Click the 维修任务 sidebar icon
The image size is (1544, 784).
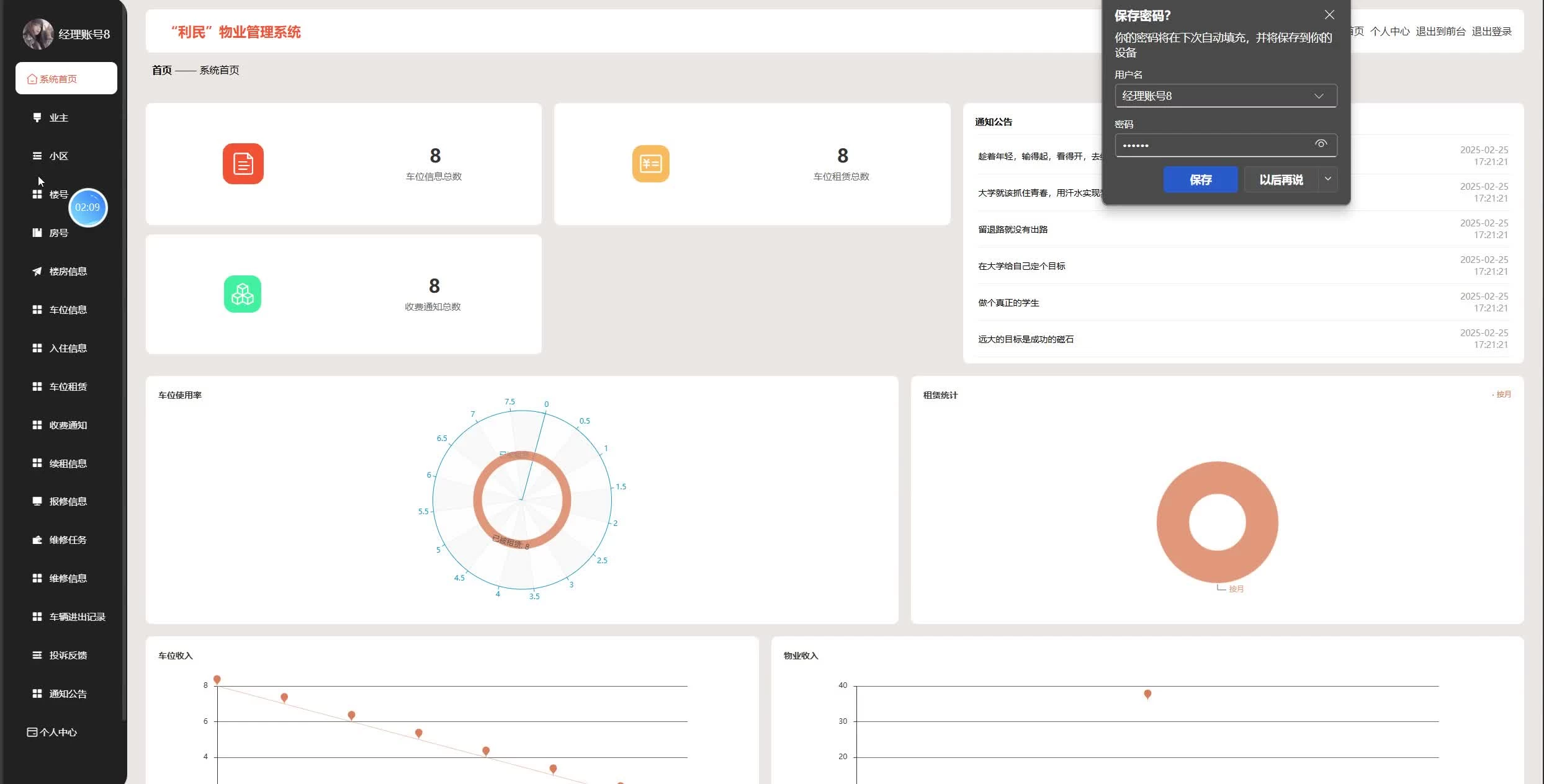(37, 540)
